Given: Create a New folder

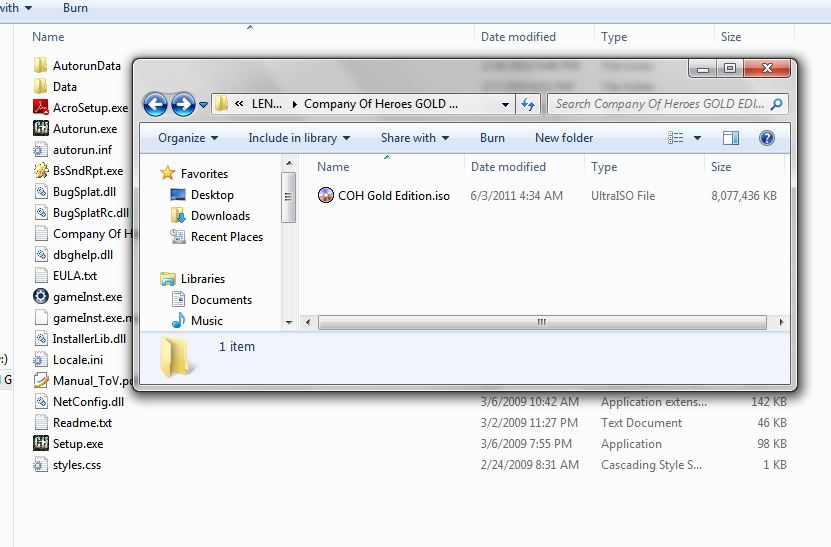Looking at the screenshot, I should [x=564, y=138].
